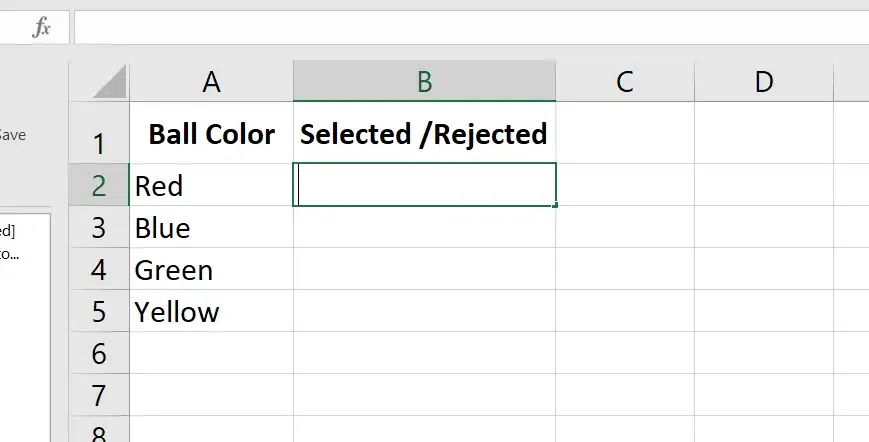Click the cell containing Yellow

(211, 312)
